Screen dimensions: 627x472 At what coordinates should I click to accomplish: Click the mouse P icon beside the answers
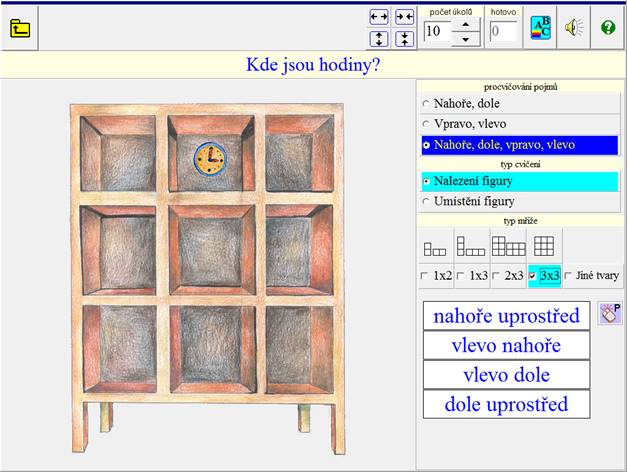610,313
